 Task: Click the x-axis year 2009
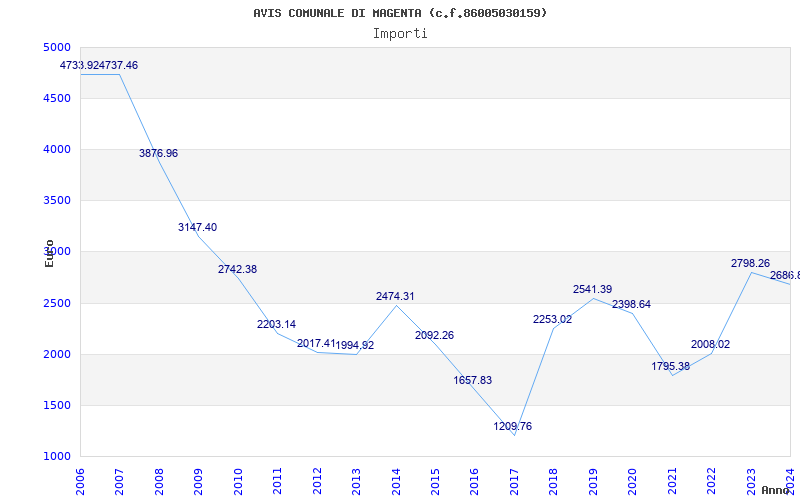click(198, 482)
